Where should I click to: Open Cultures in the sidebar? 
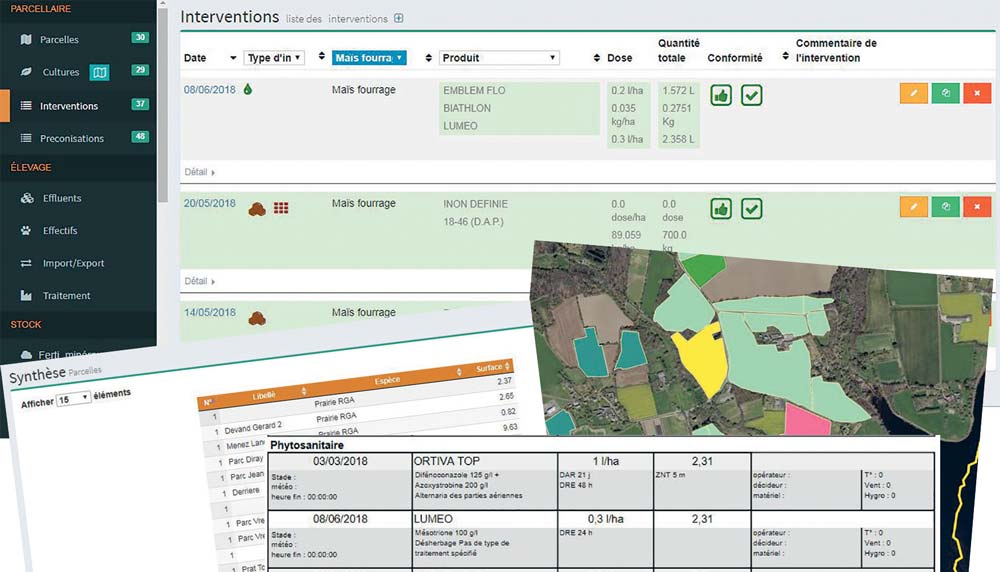click(61, 72)
